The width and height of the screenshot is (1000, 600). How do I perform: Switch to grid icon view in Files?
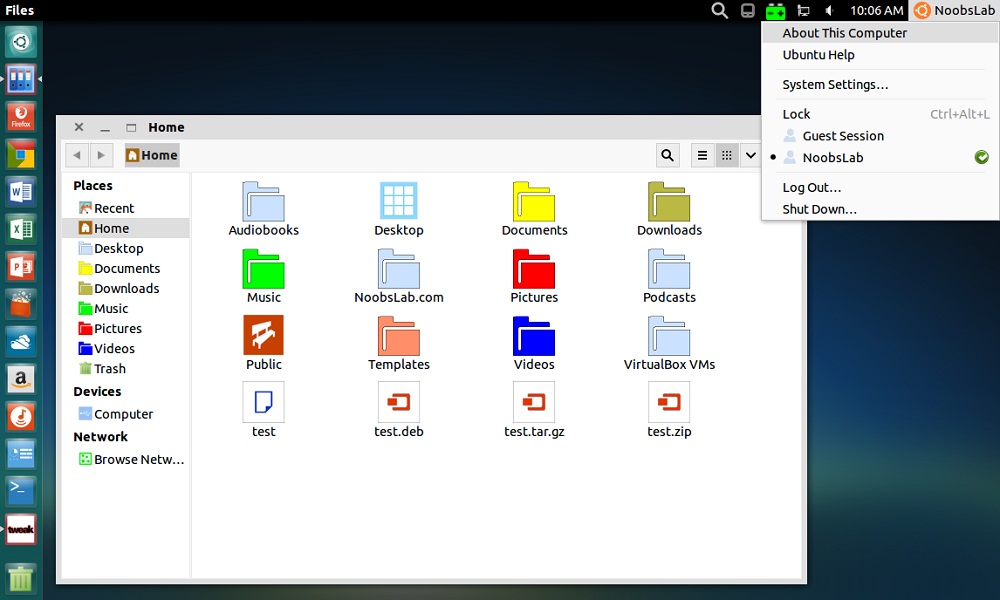pos(726,155)
